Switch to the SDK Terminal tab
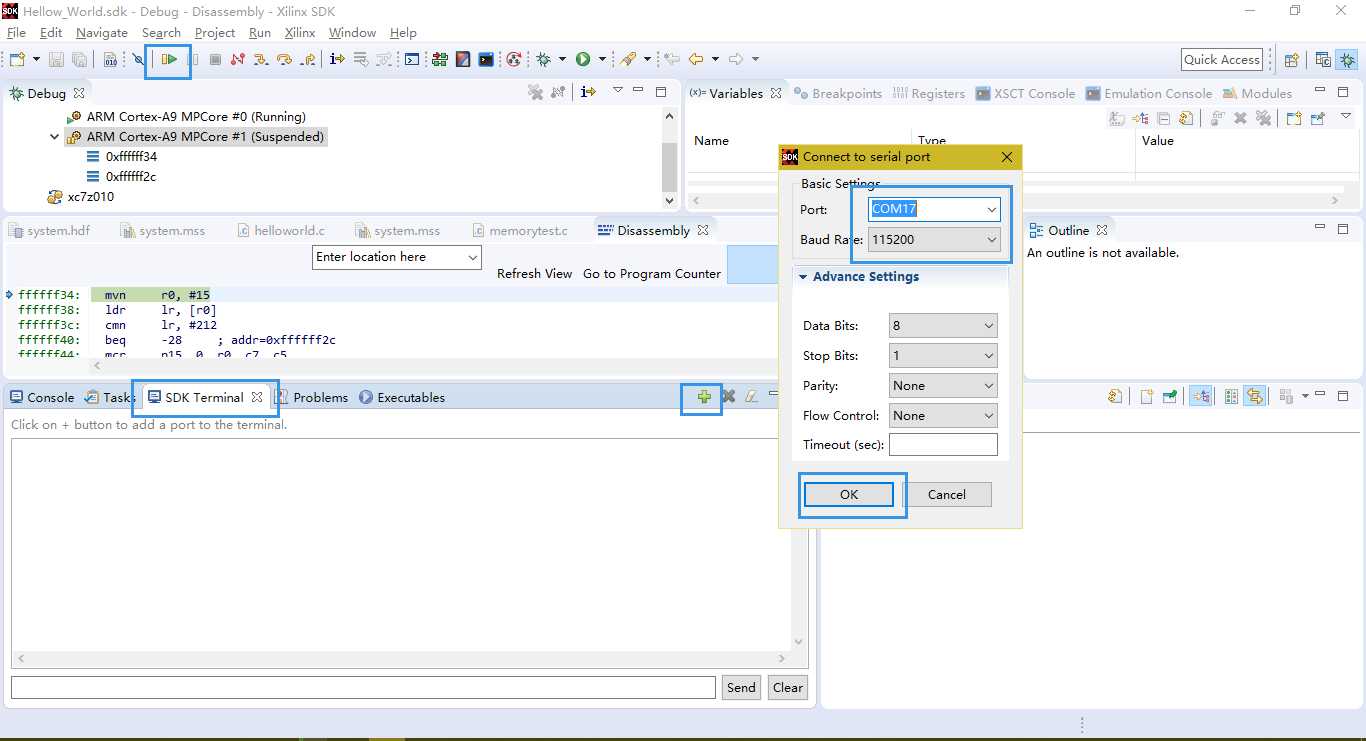Image resolution: width=1366 pixels, height=741 pixels. point(205,397)
